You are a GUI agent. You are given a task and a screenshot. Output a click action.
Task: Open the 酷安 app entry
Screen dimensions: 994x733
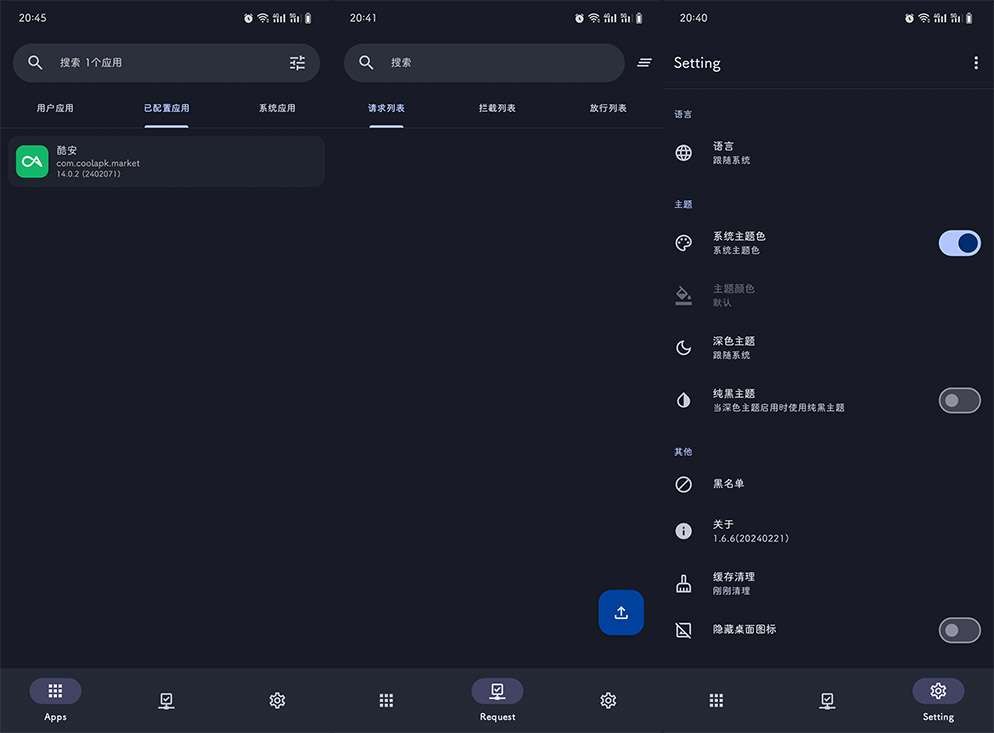(166, 162)
